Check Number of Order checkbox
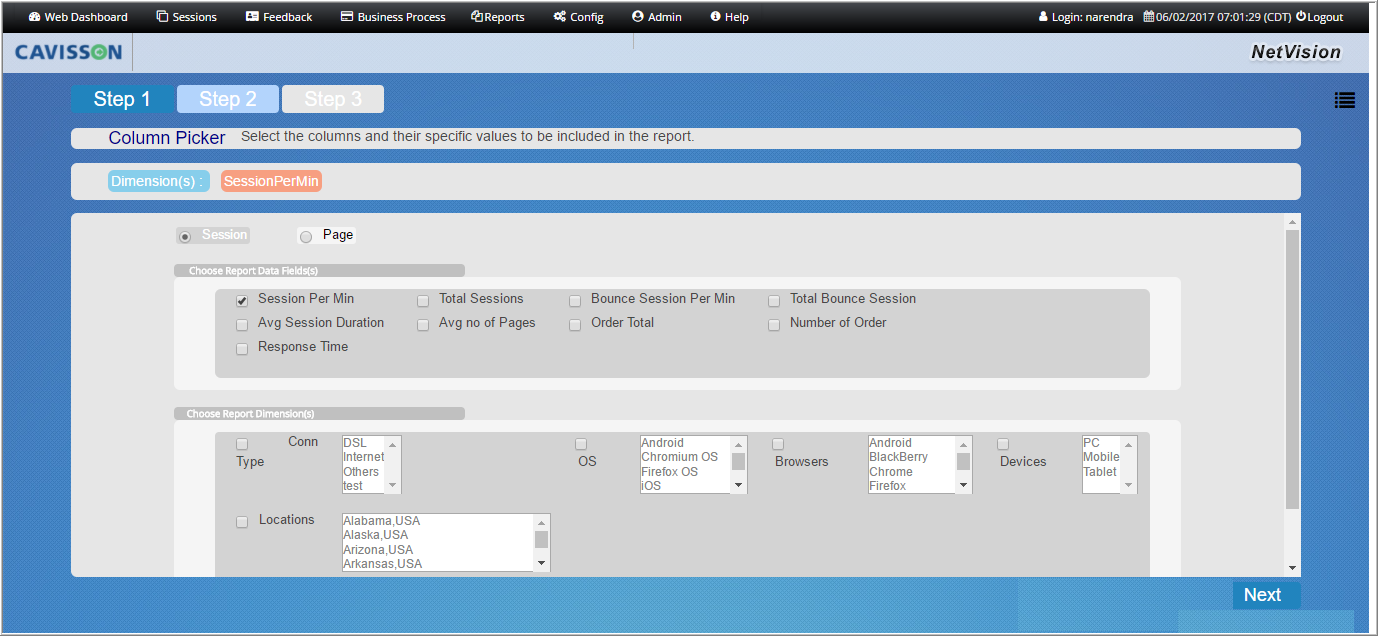Viewport: 1378px width, 636px height. tap(774, 325)
